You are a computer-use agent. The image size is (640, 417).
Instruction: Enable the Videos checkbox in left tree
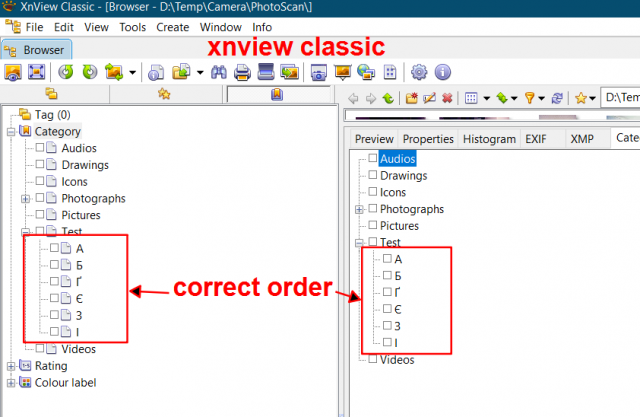(x=40, y=348)
